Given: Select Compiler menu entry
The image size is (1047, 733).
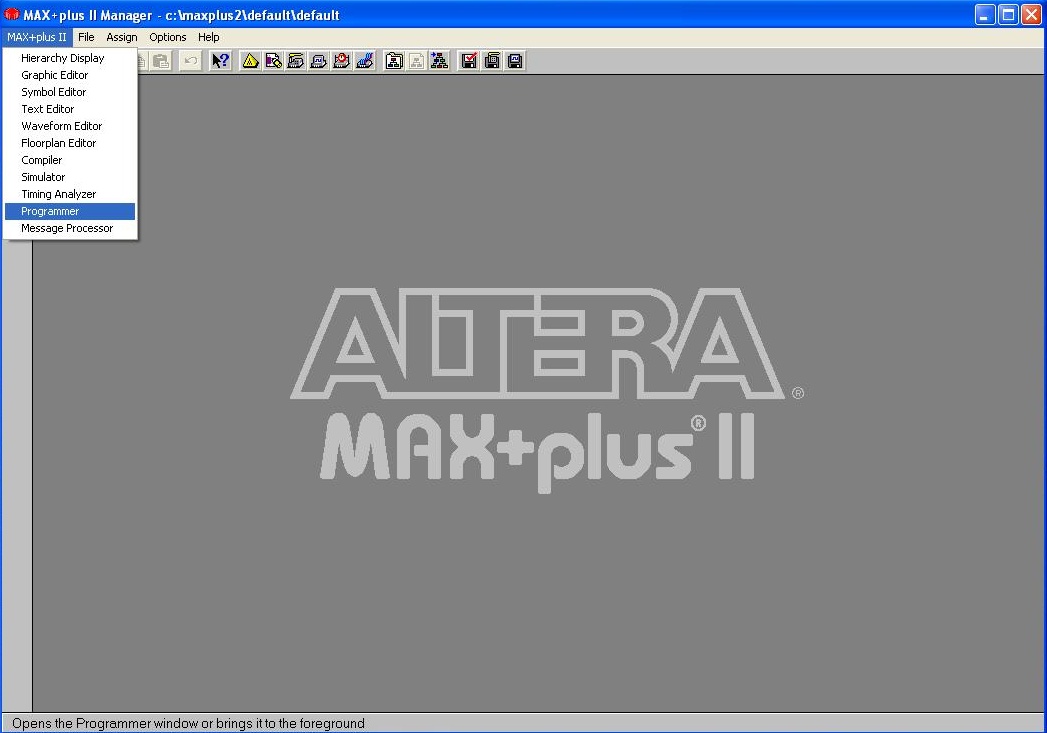Looking at the screenshot, I should coord(70,160).
